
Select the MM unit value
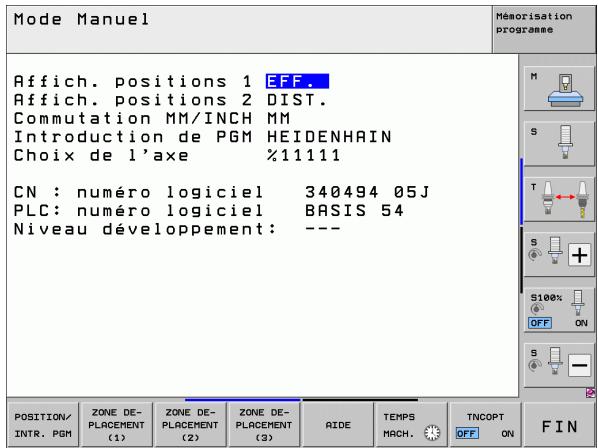(x=279, y=118)
